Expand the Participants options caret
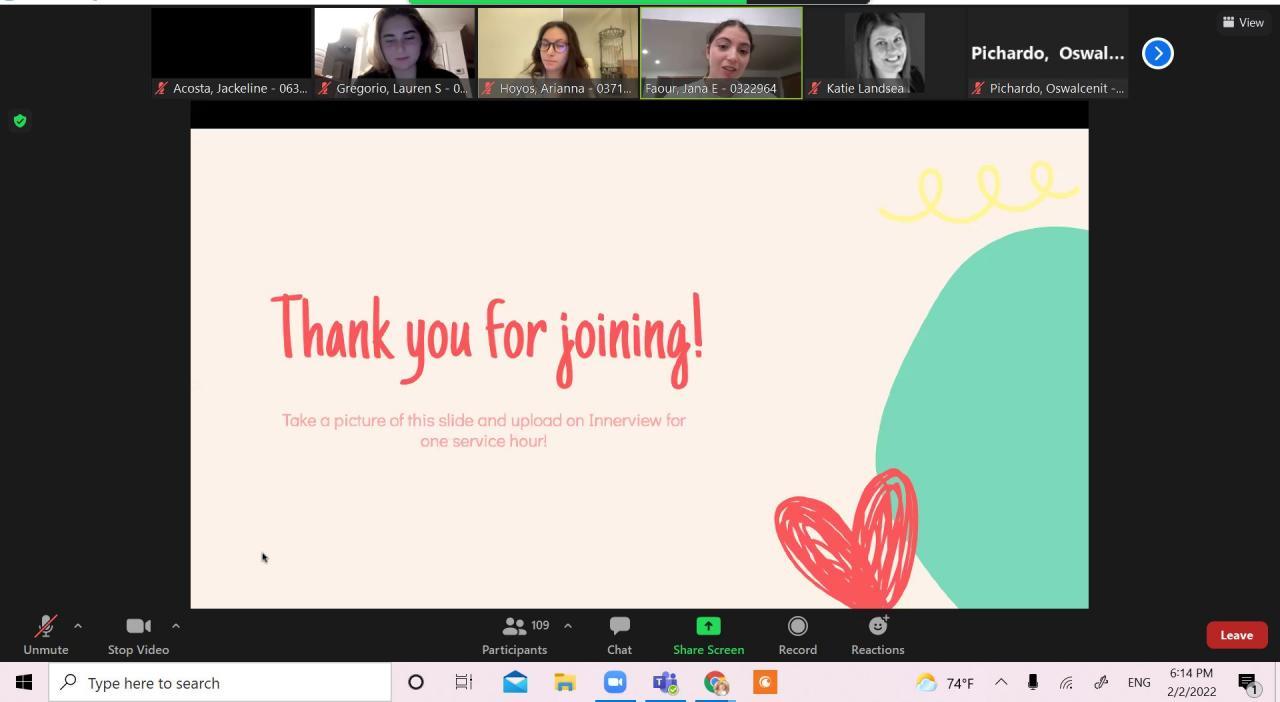The image size is (1280, 702). [x=568, y=626]
